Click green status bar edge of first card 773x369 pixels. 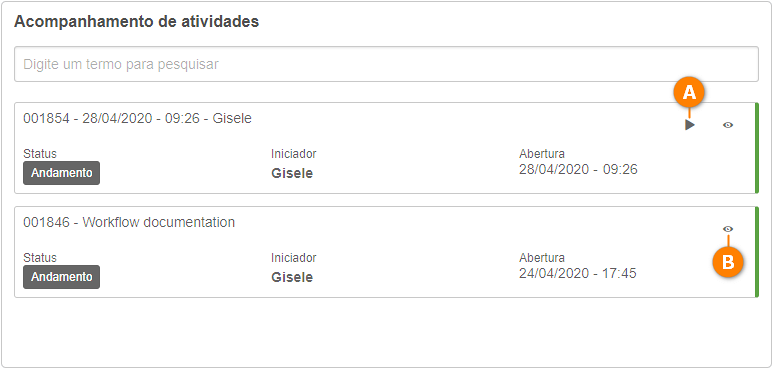pos(757,148)
